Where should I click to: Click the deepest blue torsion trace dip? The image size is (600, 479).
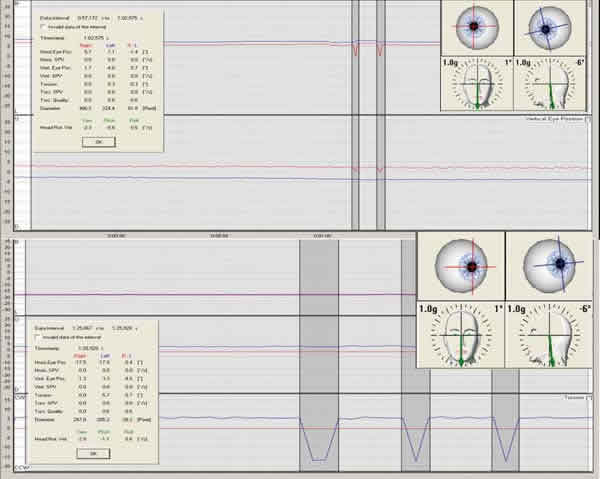318,460
